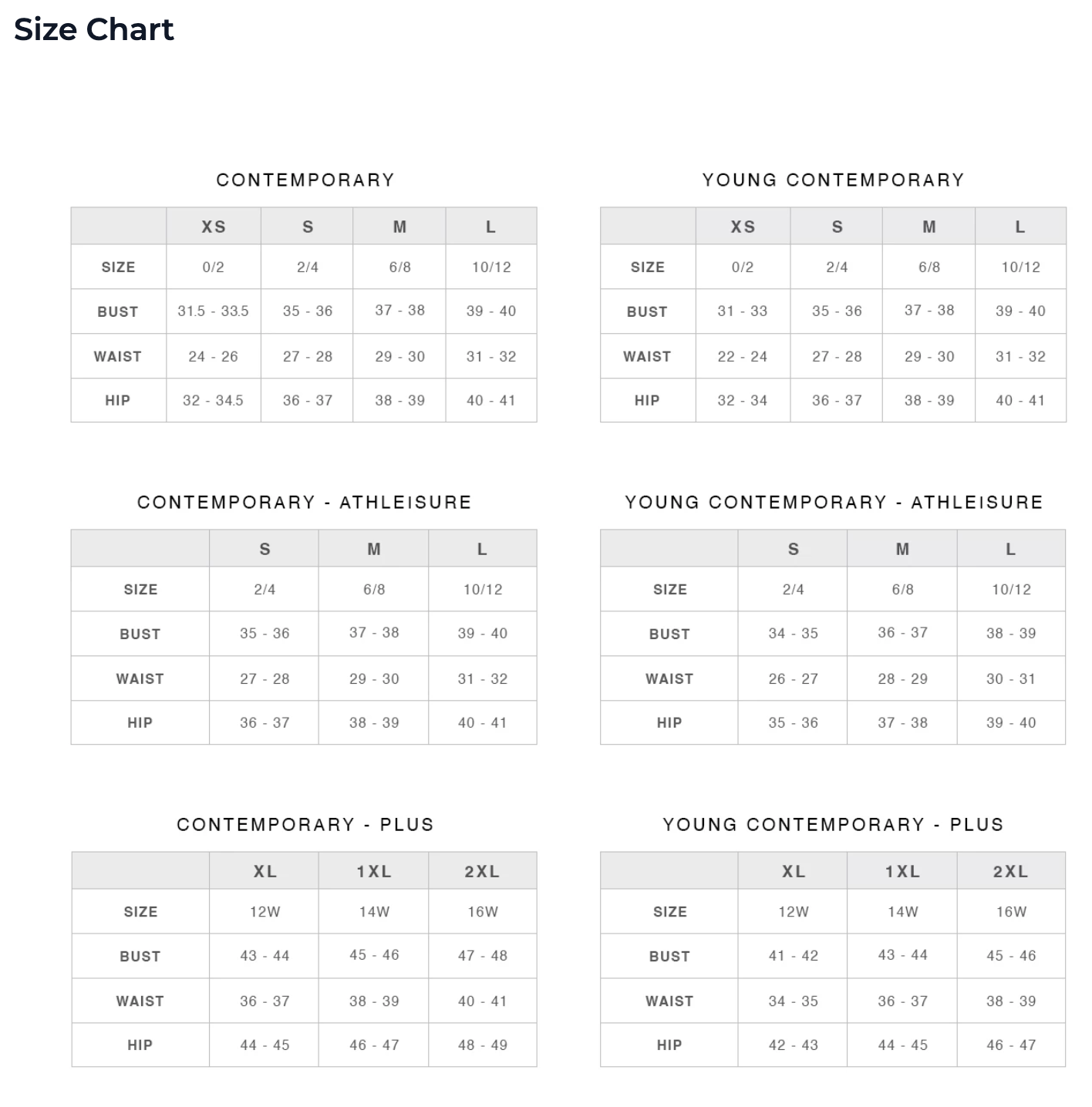Image resolution: width=1092 pixels, height=1107 pixels.
Task: Click the Contemporary - Athleisure table title
Action: [305, 502]
